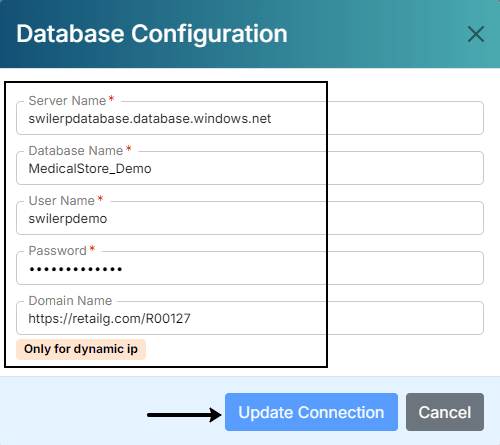Place cursor in swilerpdemo username text
Viewport: 500px width, 445px height.
68,219
